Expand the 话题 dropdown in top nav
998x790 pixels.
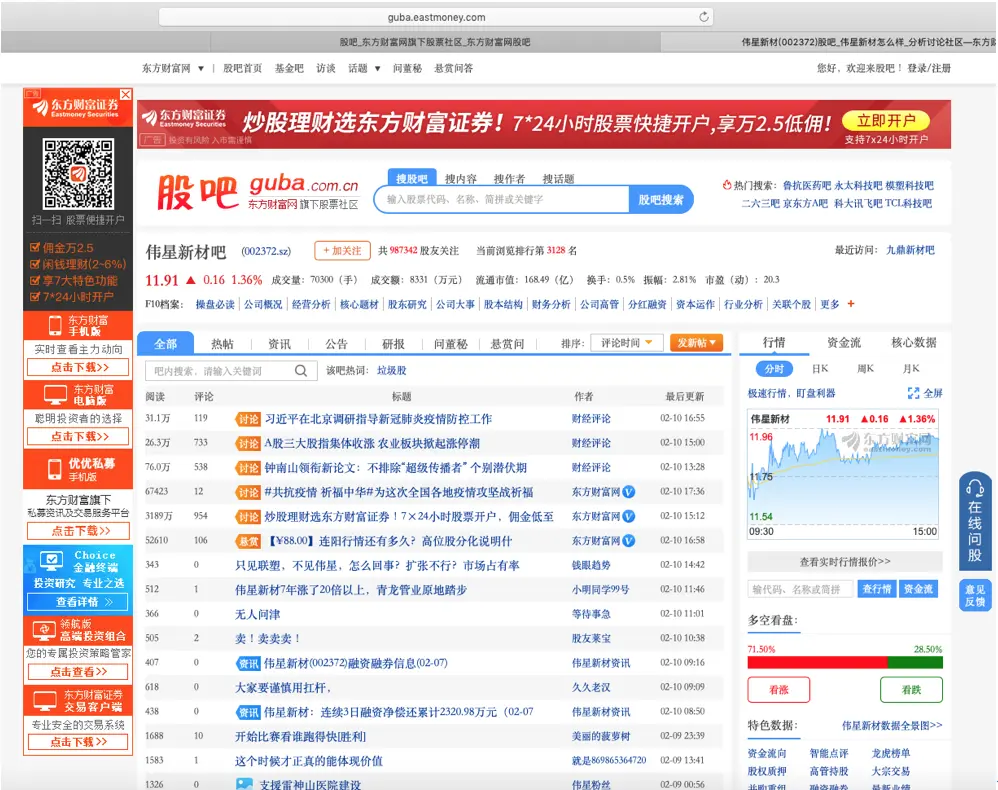coord(364,68)
